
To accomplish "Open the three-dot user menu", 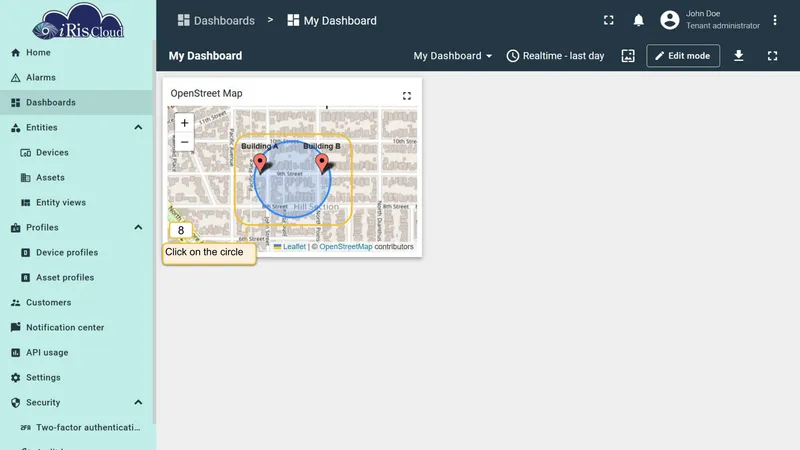I will pos(774,20).
